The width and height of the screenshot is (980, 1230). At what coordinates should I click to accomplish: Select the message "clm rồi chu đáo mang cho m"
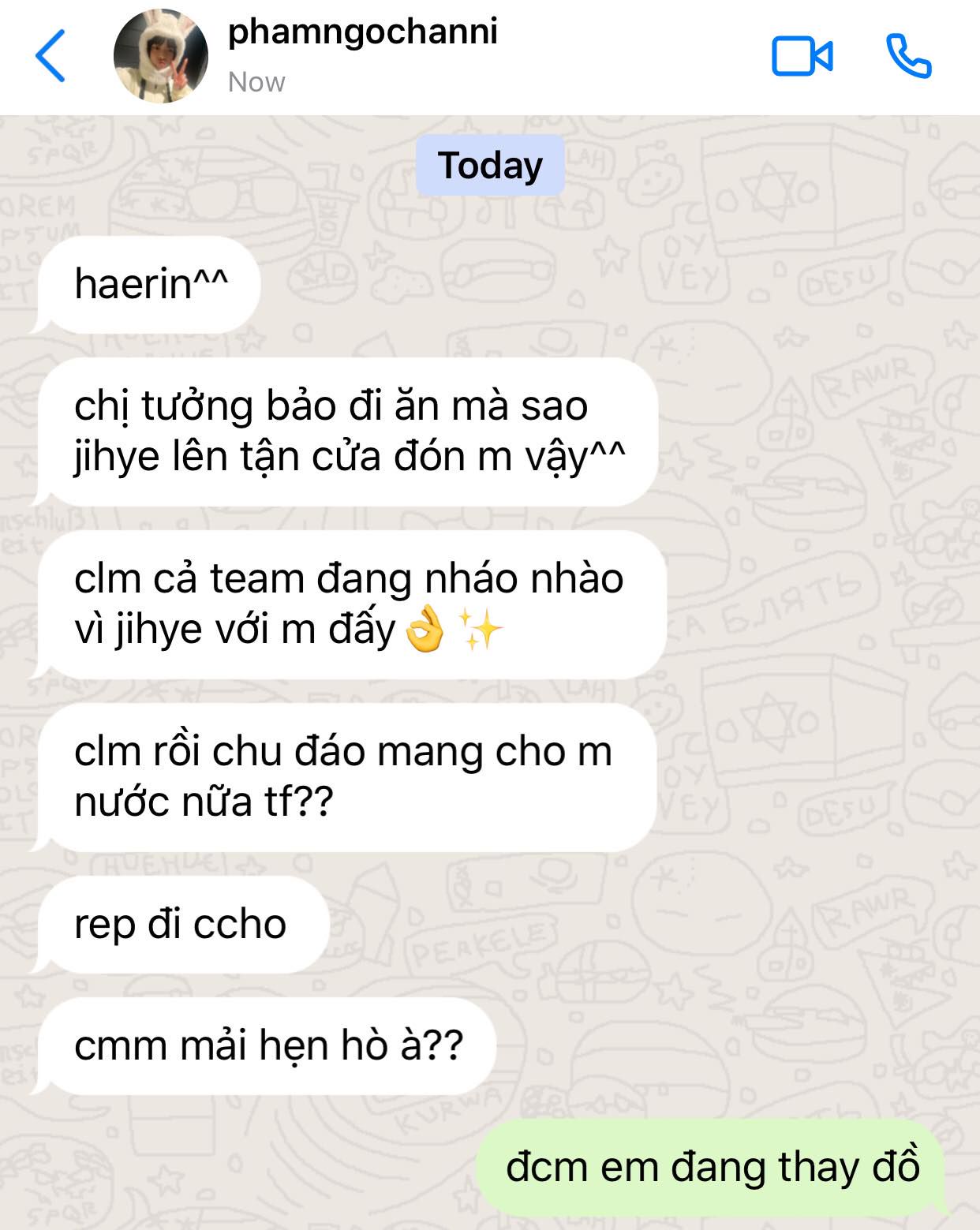346,777
